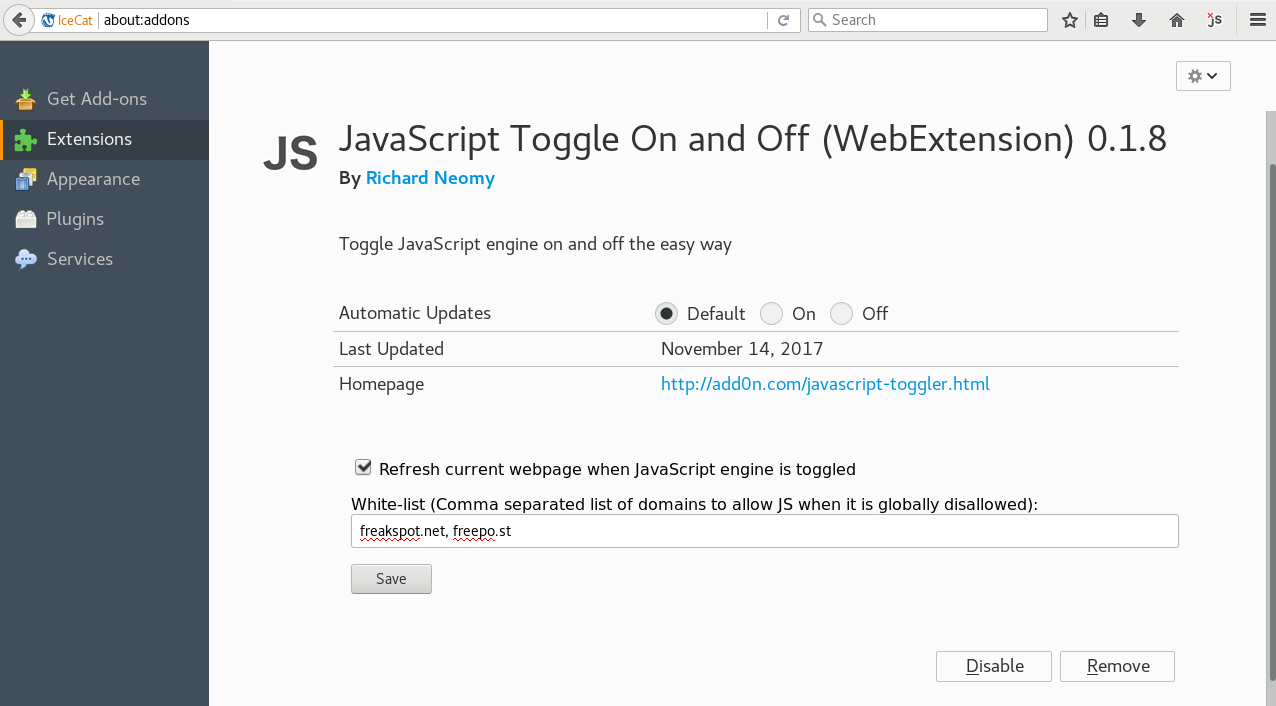Image resolution: width=1276 pixels, height=706 pixels.
Task: Bookmark this page with the star icon
Action: [1070, 20]
